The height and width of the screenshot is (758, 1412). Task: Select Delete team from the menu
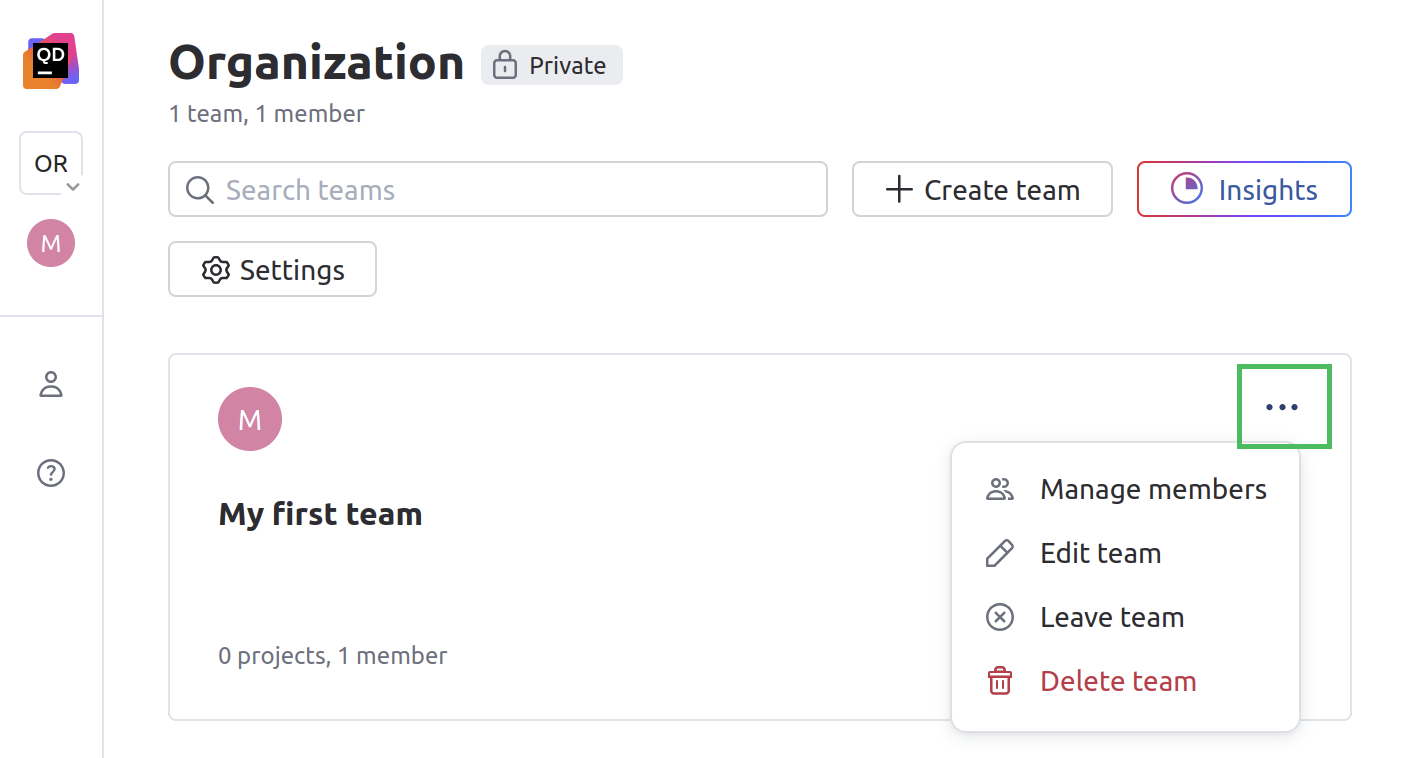click(x=1118, y=681)
